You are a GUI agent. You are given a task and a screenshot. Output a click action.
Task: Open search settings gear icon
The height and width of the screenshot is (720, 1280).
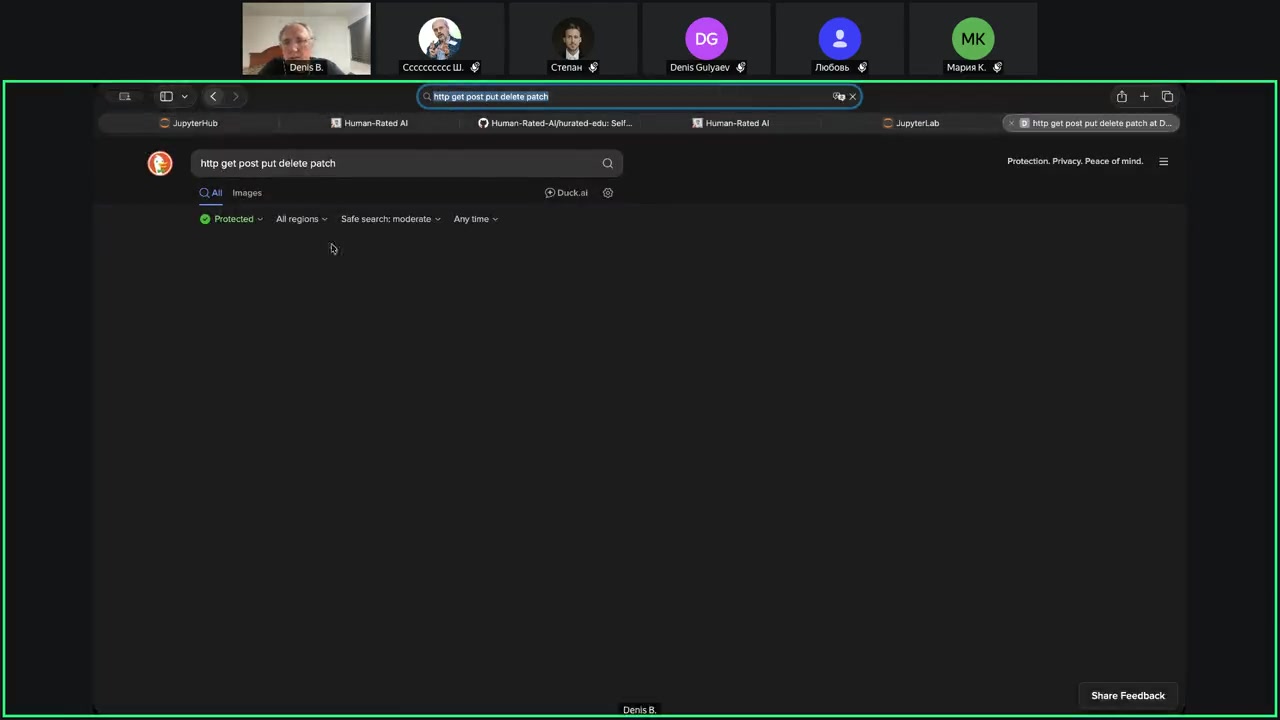(607, 193)
